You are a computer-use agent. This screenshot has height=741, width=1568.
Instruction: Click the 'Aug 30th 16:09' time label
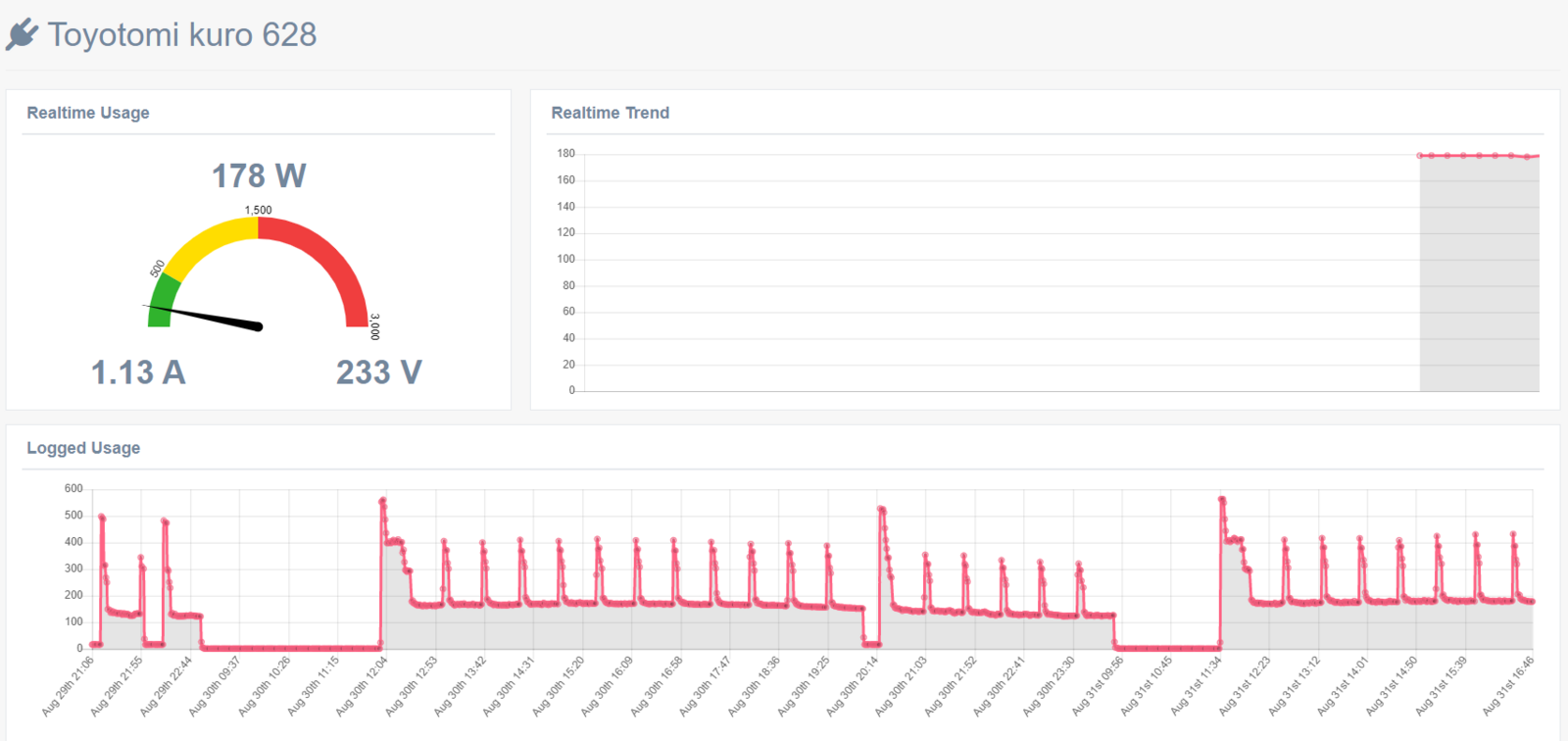[x=608, y=686]
